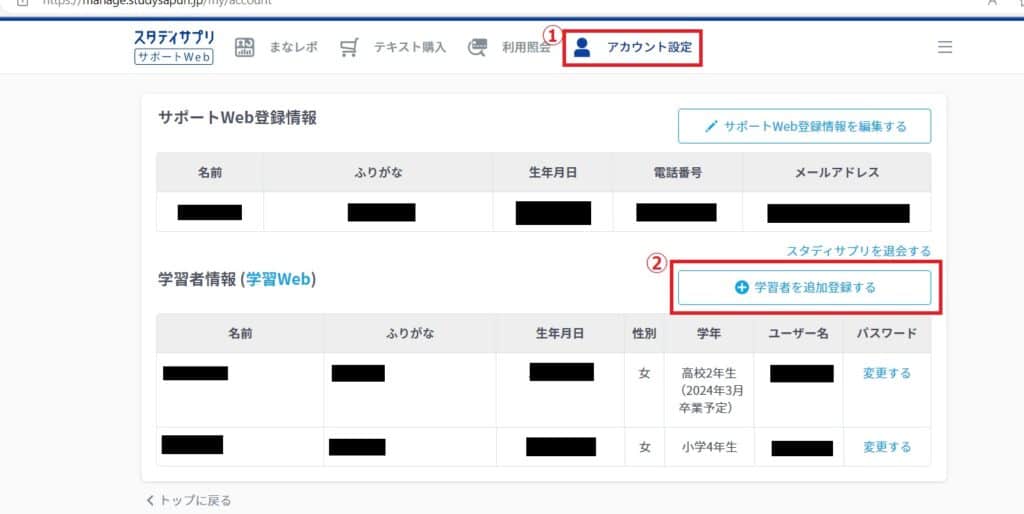Image resolution: width=1024 pixels, height=514 pixels.
Task: Open the テキスト購入 menu item
Action: click(410, 47)
